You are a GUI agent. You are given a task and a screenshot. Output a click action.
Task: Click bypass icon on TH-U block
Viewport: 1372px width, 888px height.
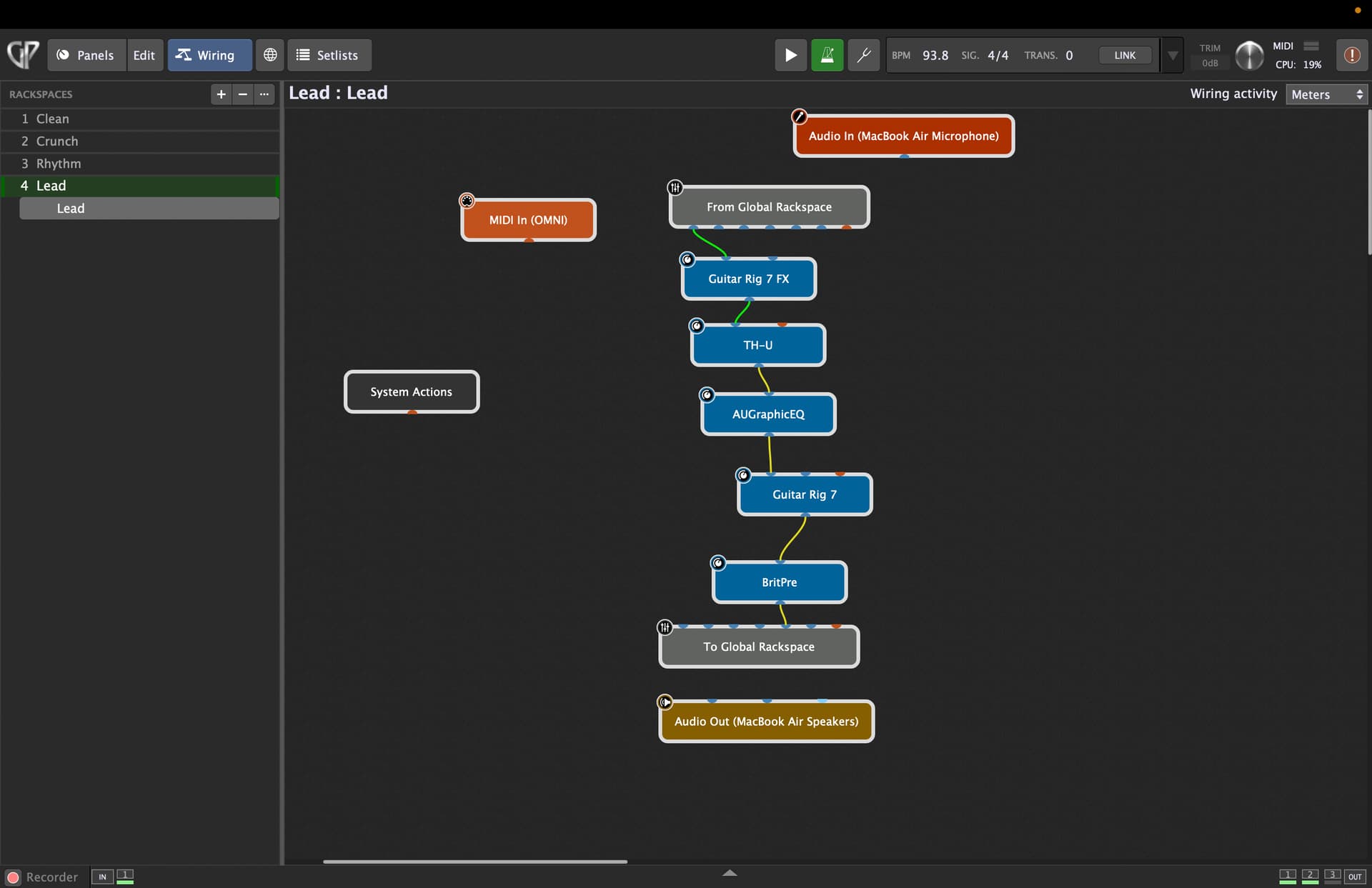point(697,326)
